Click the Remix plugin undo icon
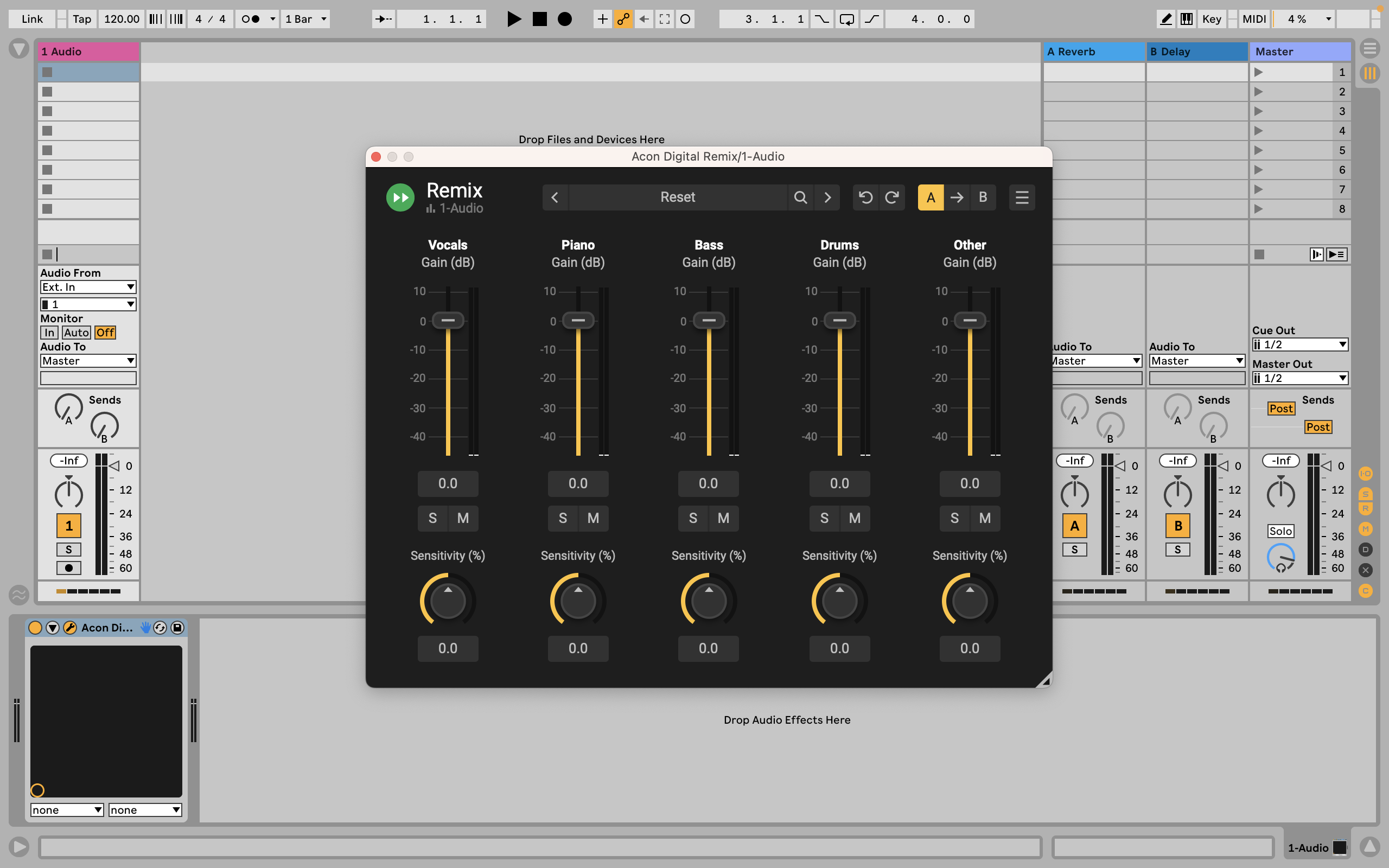Image resolution: width=1389 pixels, height=868 pixels. click(865, 197)
